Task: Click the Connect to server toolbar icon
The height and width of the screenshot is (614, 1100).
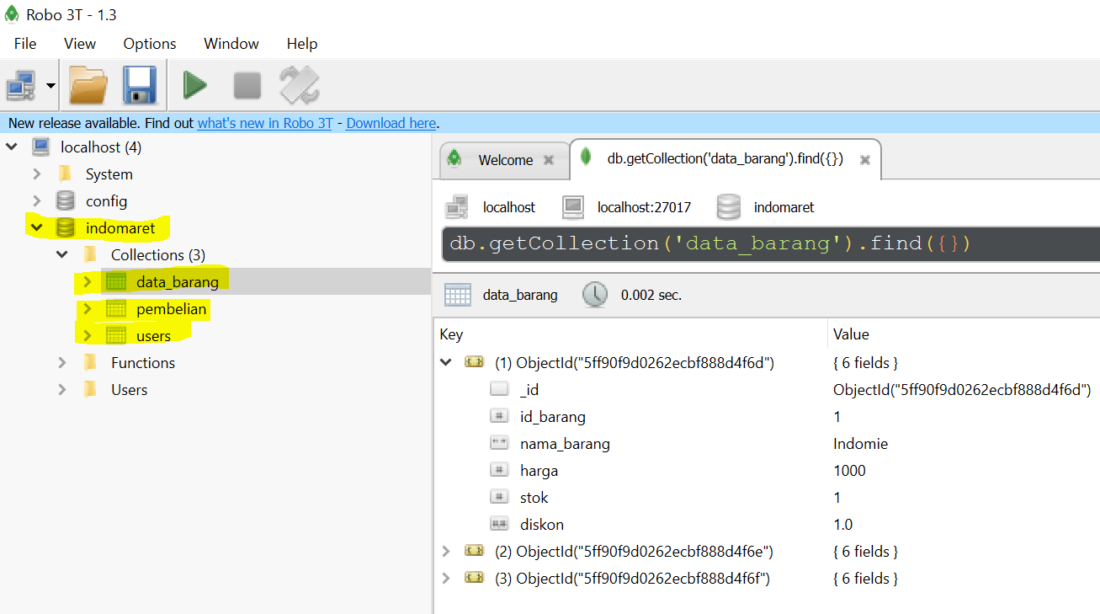Action: (20, 86)
